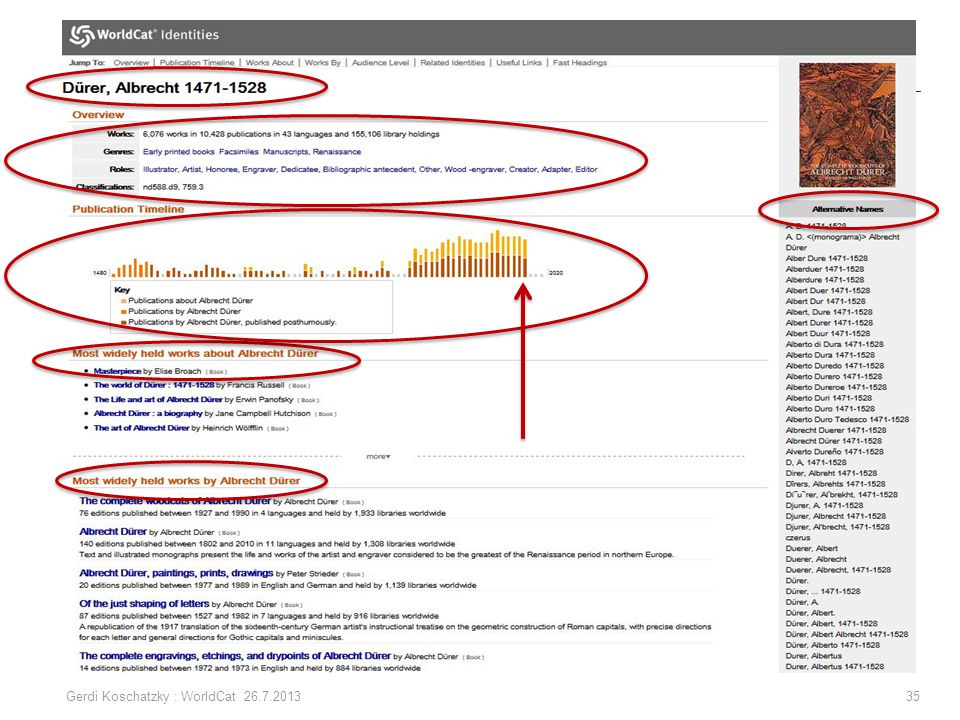Click the page heading 'Dürer, Albrecht 1471-1528'

click(x=164, y=88)
